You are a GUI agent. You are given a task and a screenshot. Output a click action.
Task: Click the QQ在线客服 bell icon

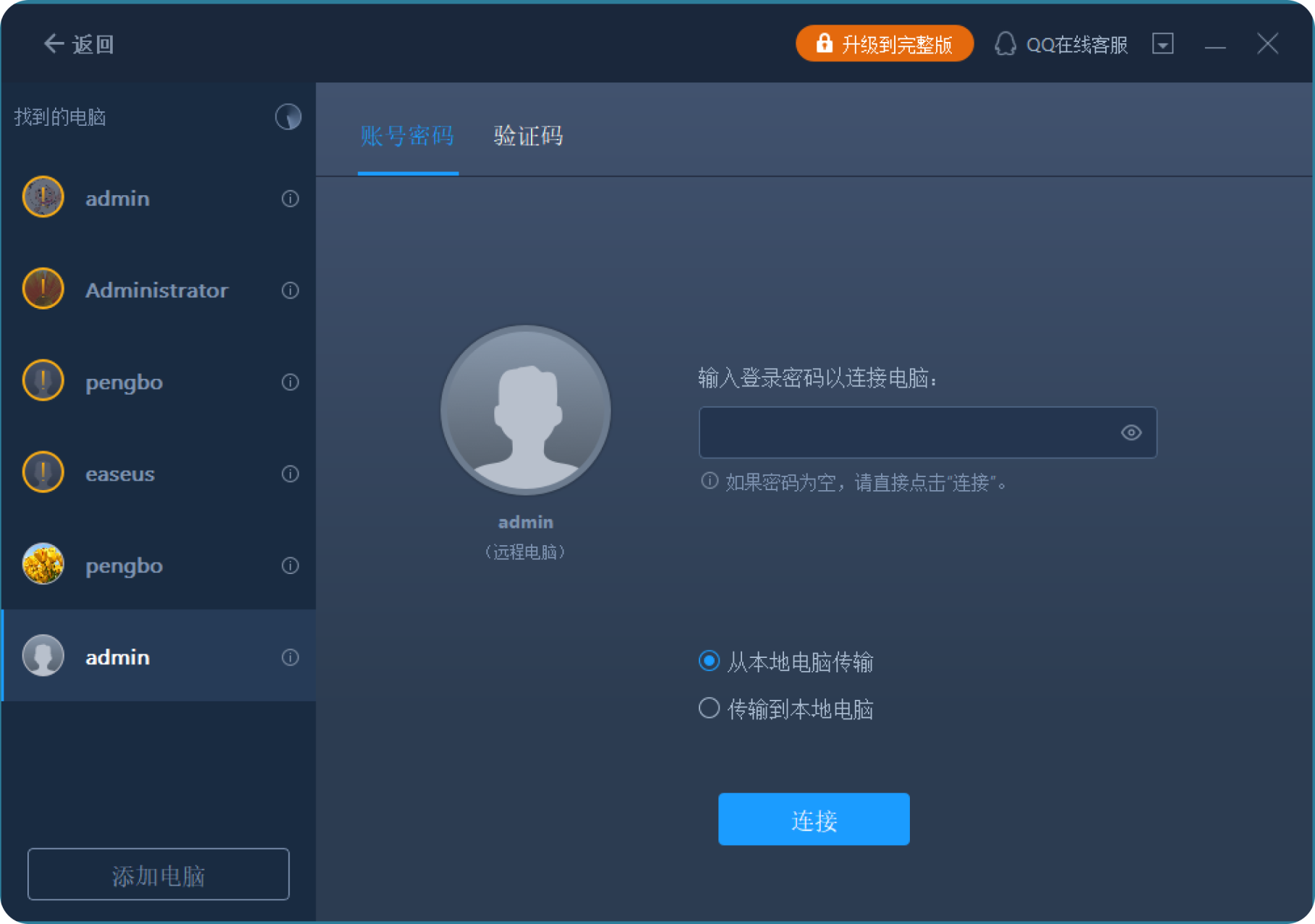click(1005, 44)
